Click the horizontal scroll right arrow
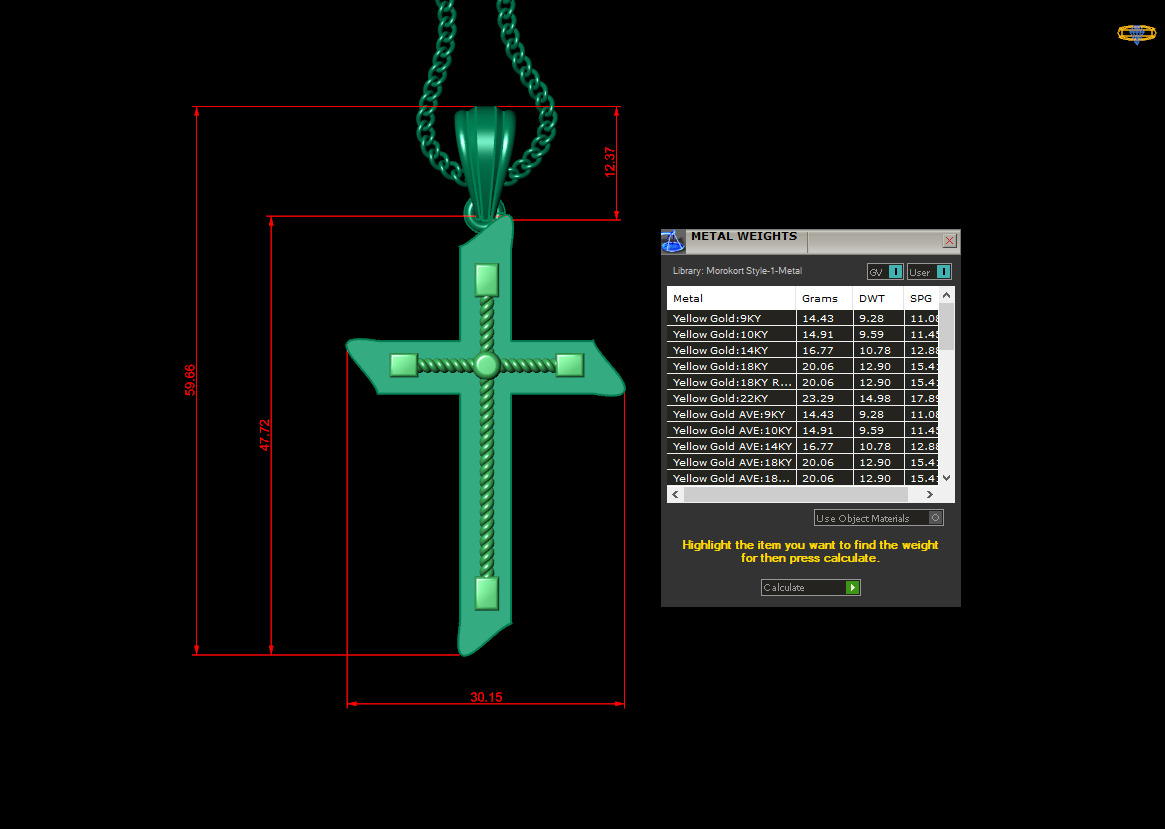1165x829 pixels. (x=929, y=494)
